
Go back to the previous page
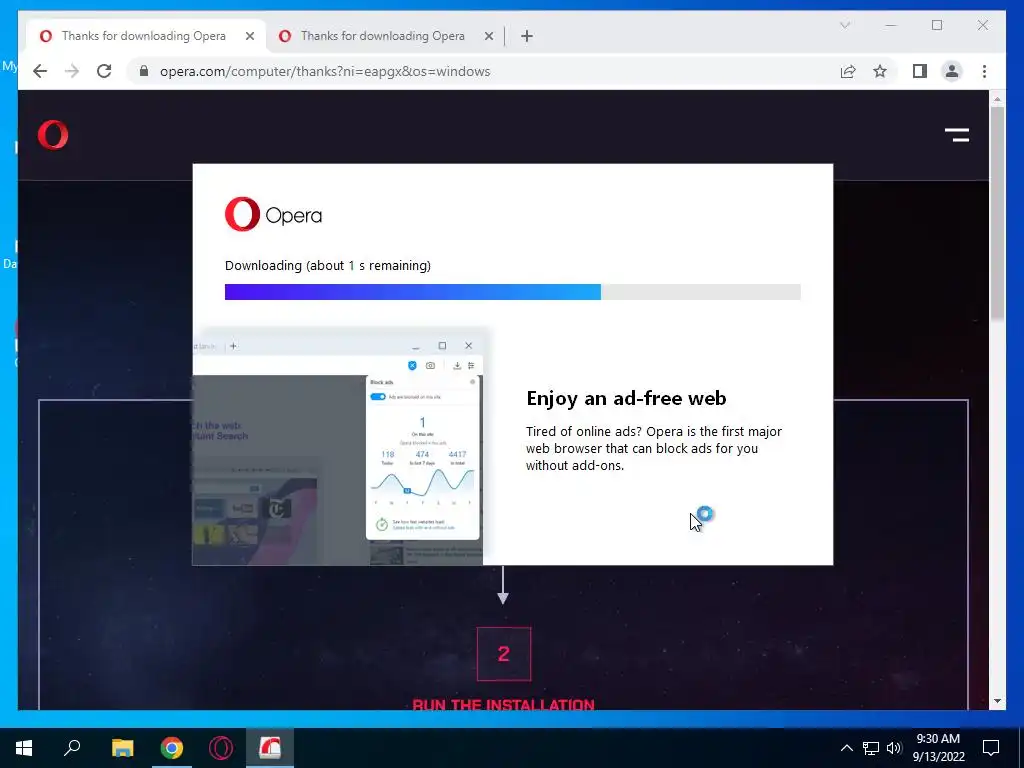tap(40, 71)
